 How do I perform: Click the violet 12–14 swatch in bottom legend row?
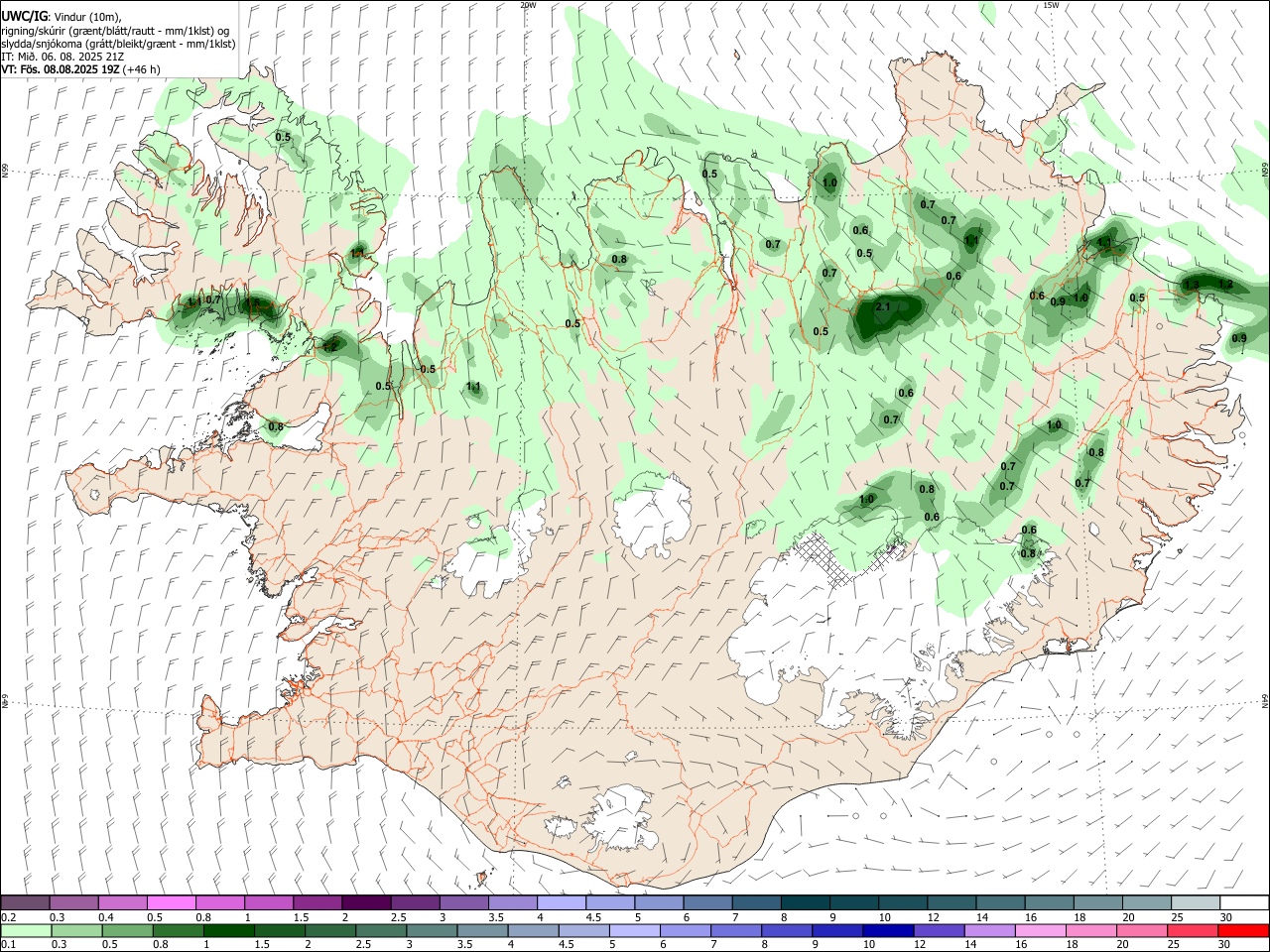click(939, 930)
